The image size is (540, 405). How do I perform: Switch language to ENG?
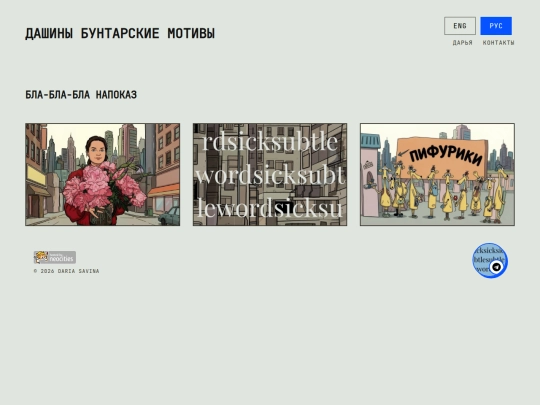pos(460,26)
